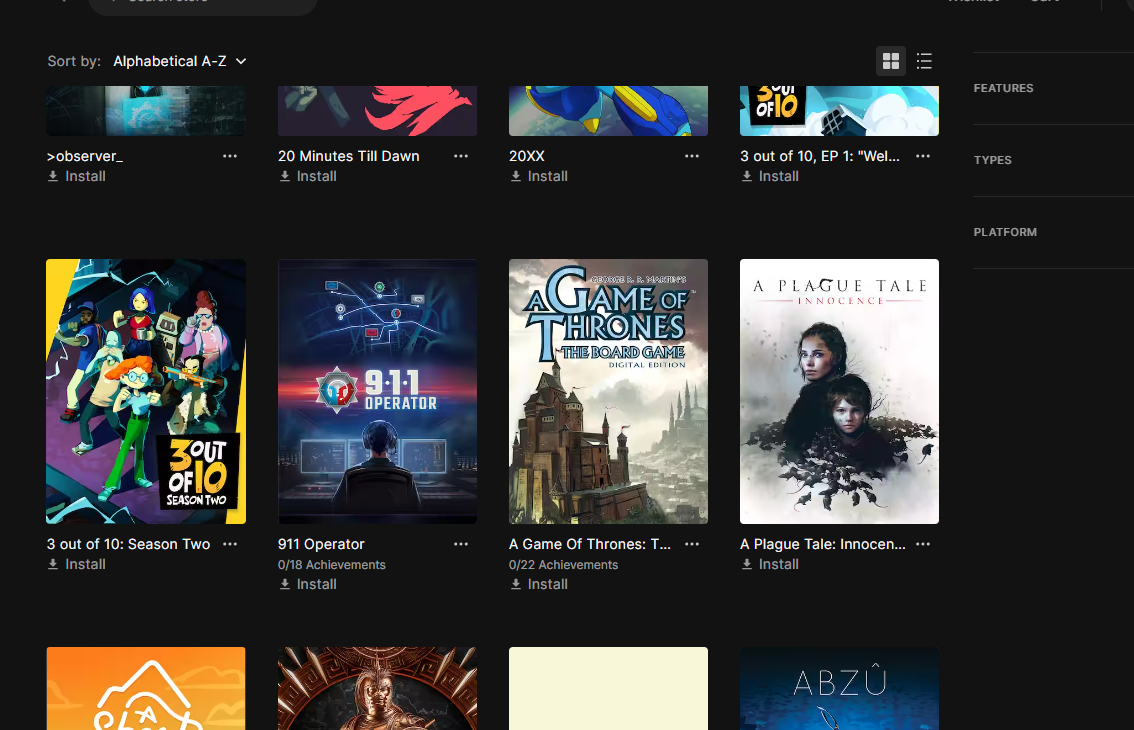Select the ABZÛ game thumbnail
The height and width of the screenshot is (730, 1134).
(839, 688)
